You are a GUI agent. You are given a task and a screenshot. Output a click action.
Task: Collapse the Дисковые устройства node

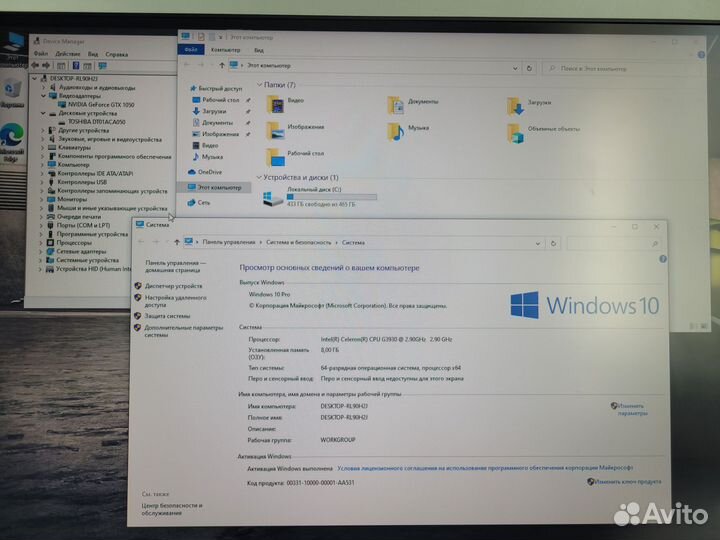coord(43,113)
